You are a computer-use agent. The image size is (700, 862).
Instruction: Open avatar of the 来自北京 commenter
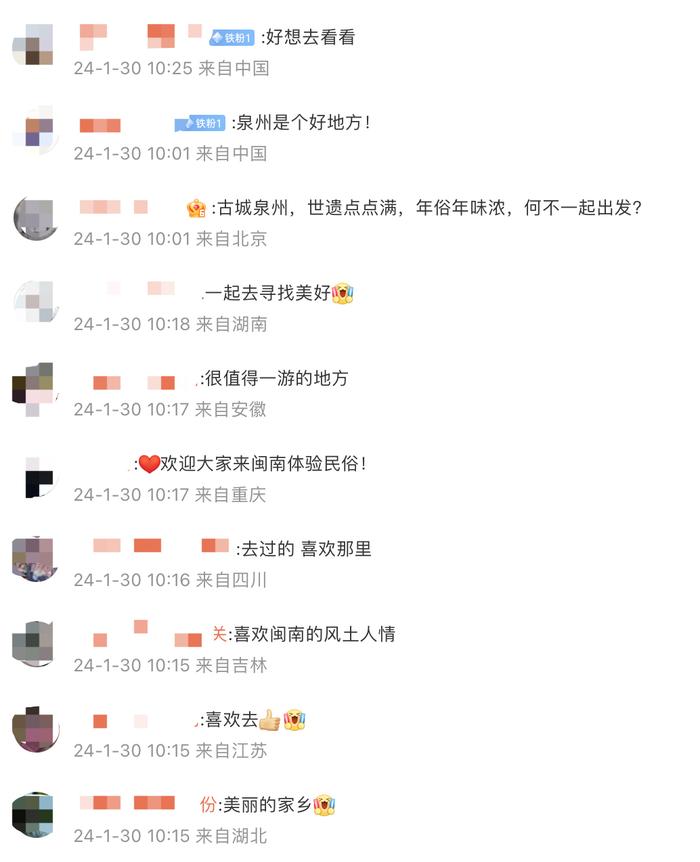35,218
